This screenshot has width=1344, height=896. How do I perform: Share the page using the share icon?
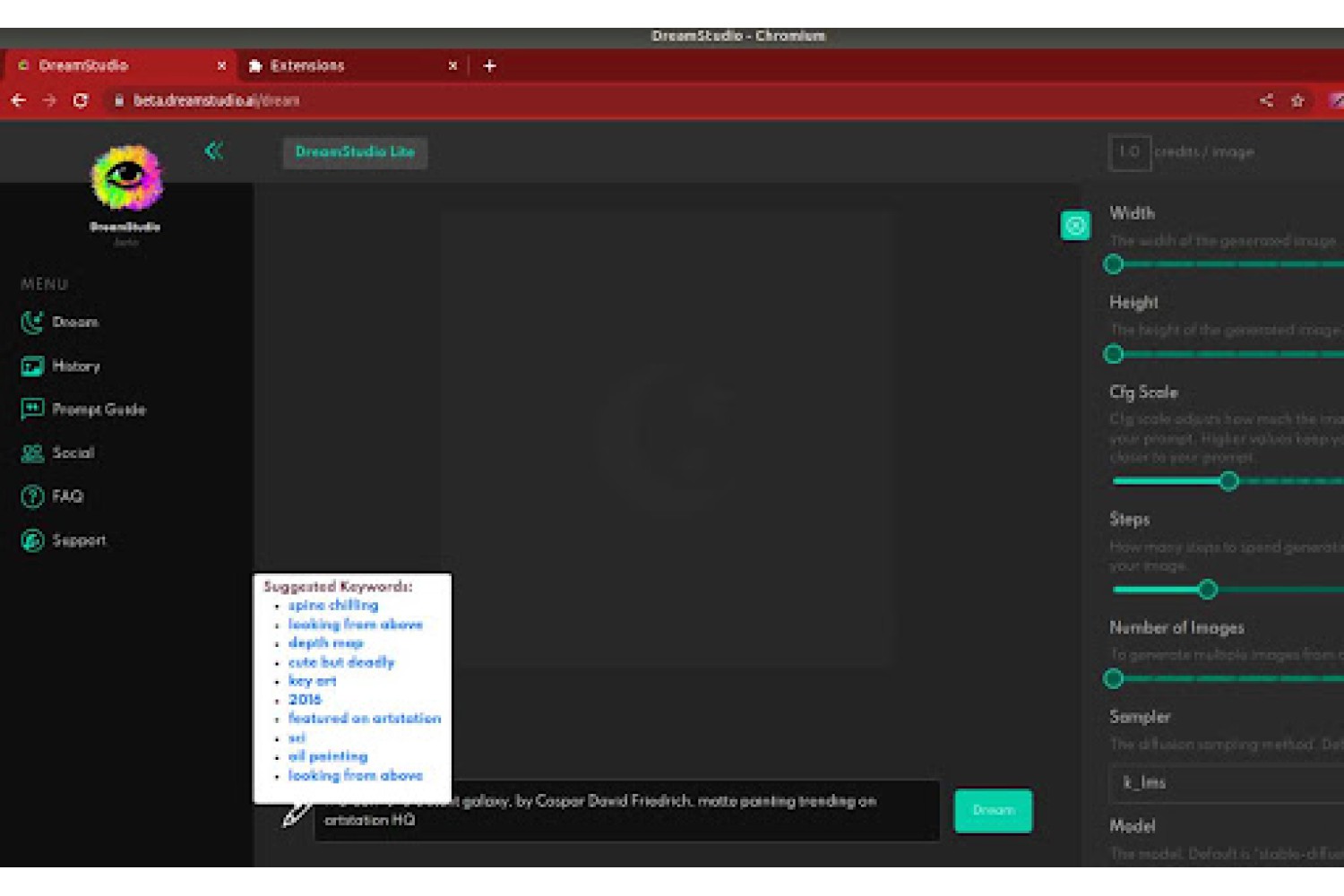click(x=1266, y=100)
